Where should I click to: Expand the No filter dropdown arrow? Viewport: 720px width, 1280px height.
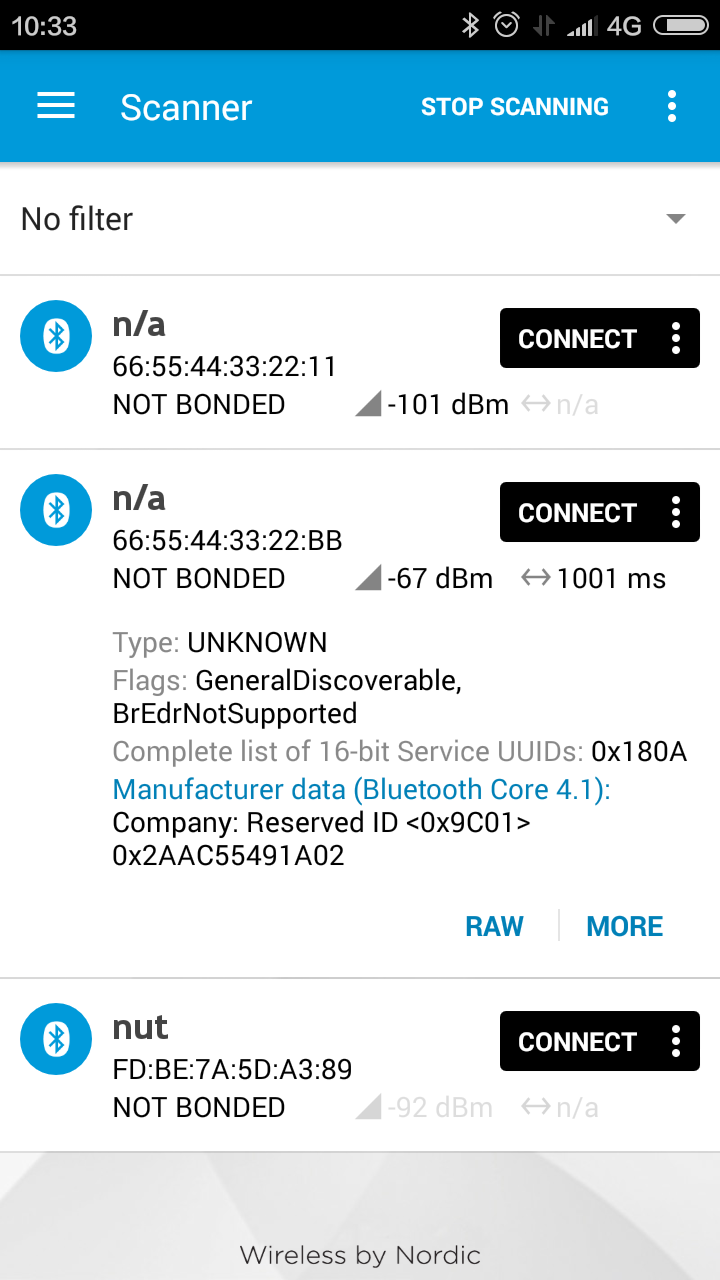point(676,219)
